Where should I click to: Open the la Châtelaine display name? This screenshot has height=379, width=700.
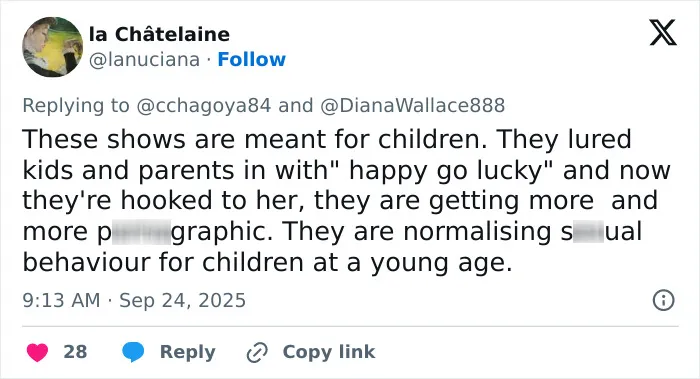[x=159, y=34]
